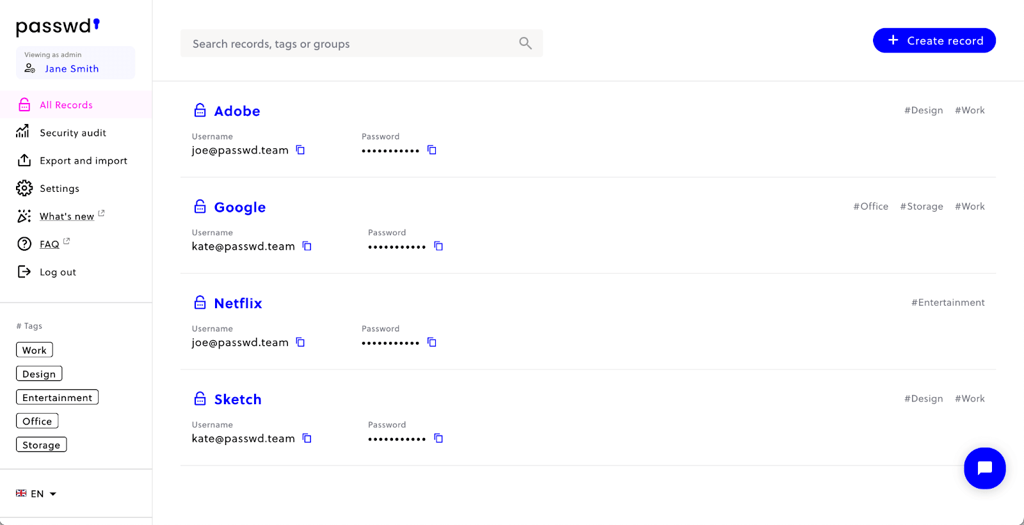Click Jane Smith admin profile name

72,69
